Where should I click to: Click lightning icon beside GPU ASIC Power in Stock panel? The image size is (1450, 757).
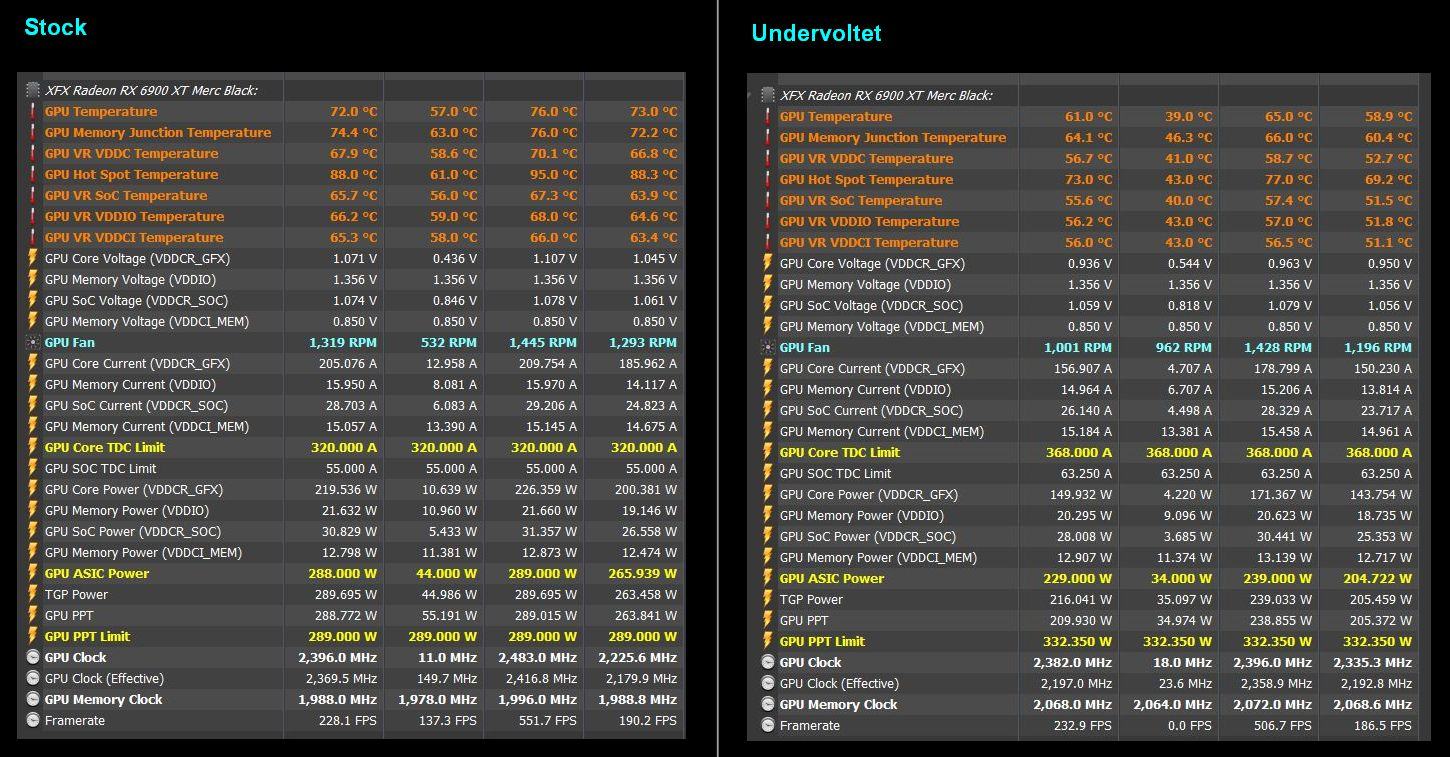pyautogui.click(x=33, y=573)
